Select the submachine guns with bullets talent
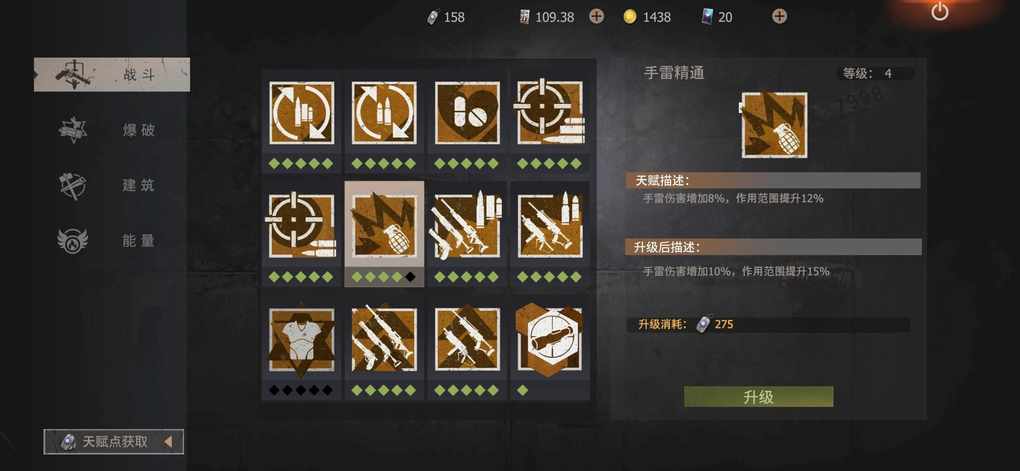 click(x=550, y=225)
